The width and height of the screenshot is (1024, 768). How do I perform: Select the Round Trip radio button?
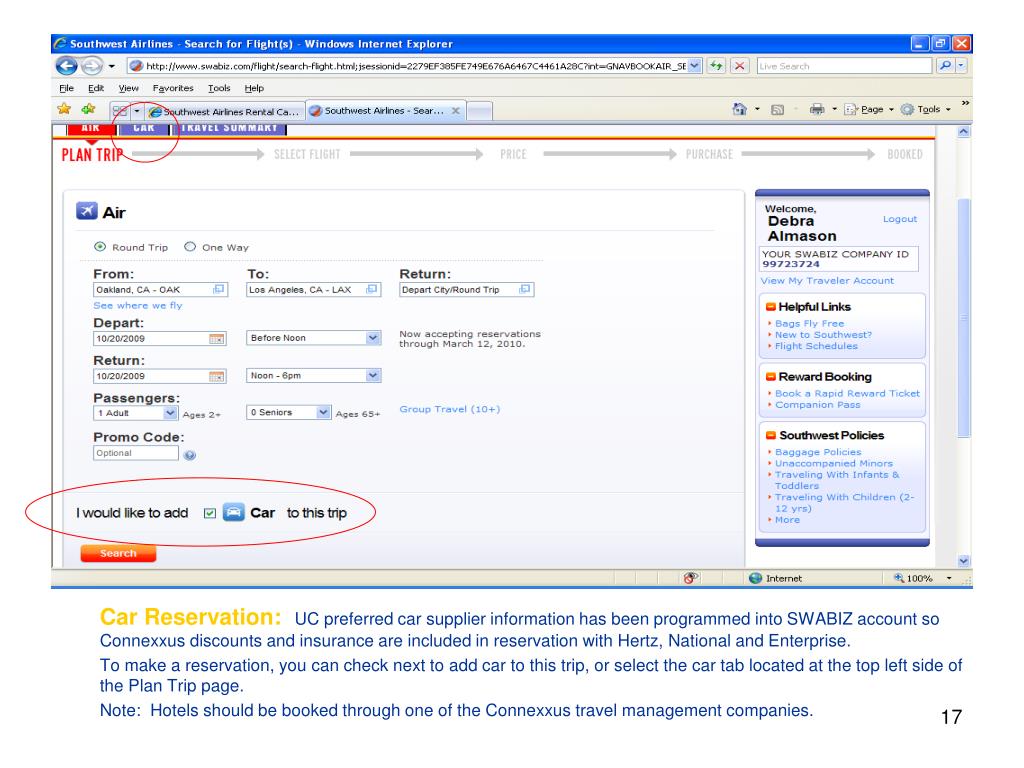[x=100, y=247]
